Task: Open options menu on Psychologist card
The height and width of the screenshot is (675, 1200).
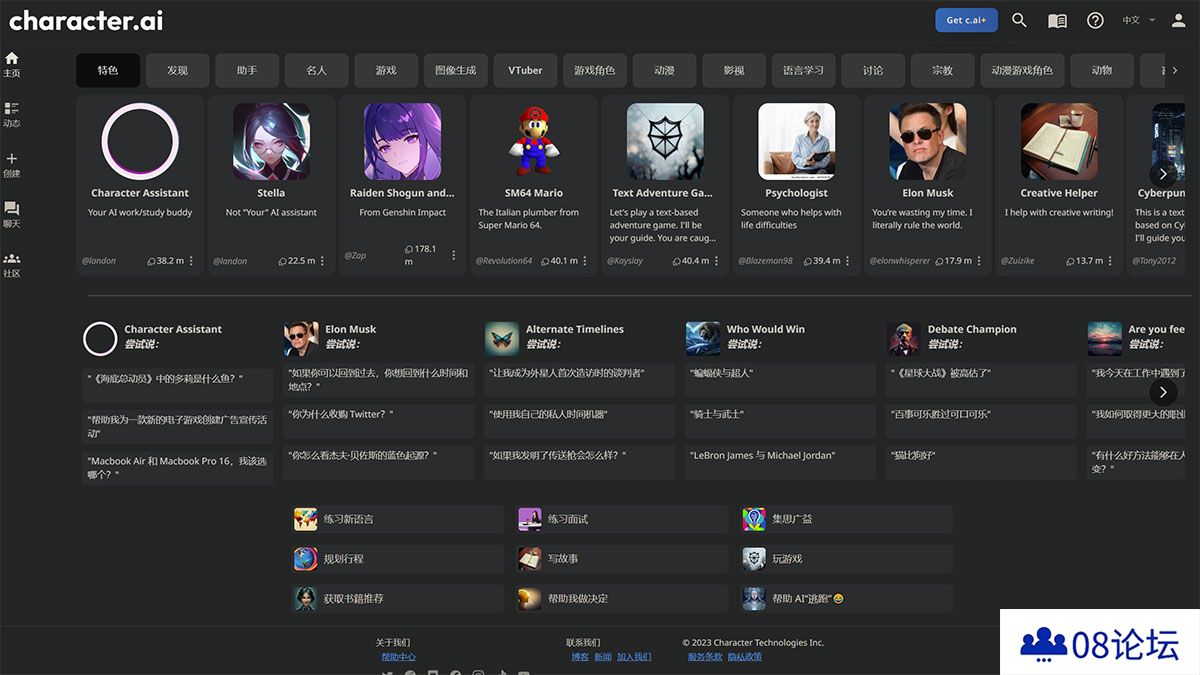Action: (848, 261)
